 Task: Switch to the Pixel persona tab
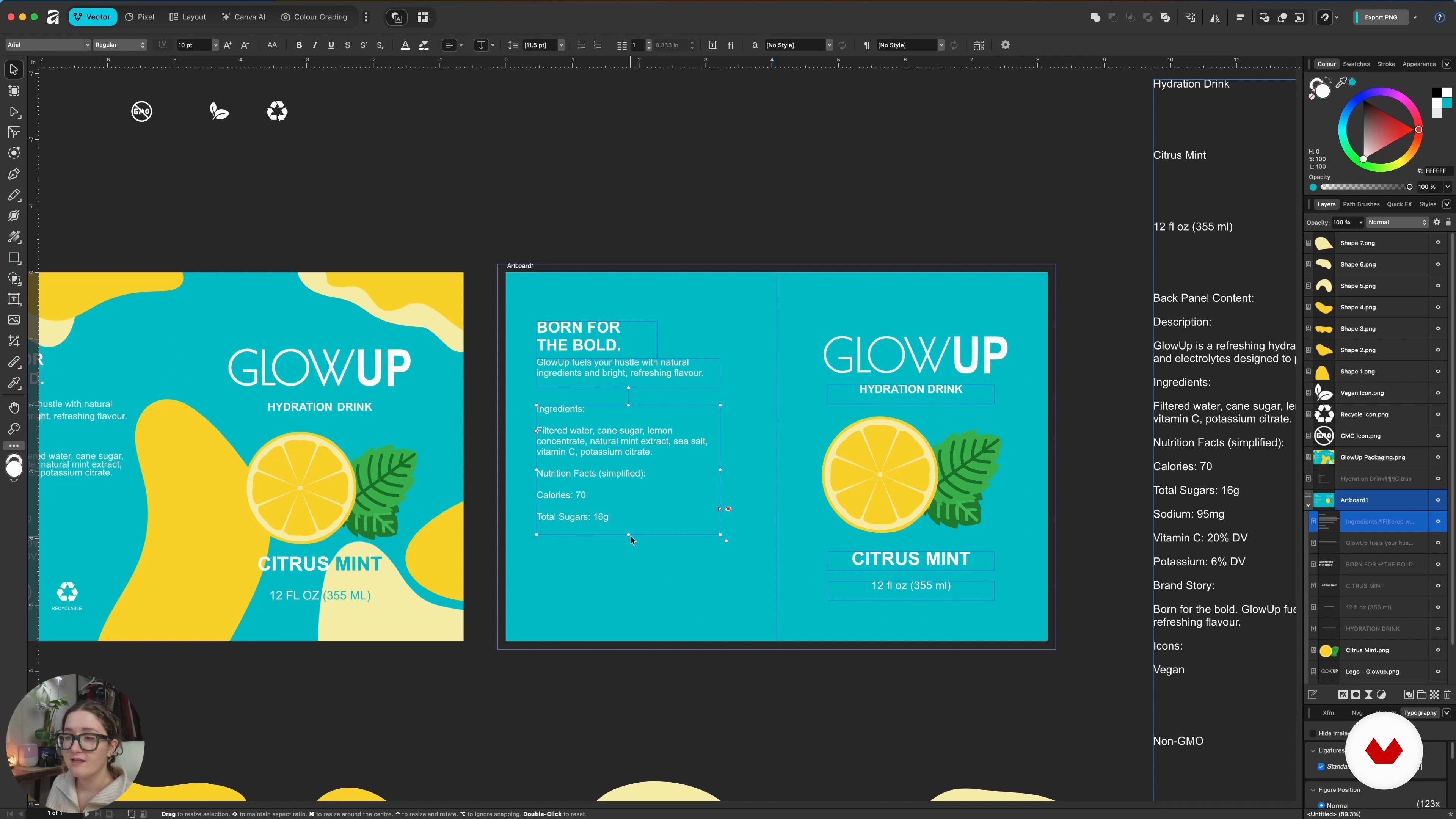tap(140, 17)
